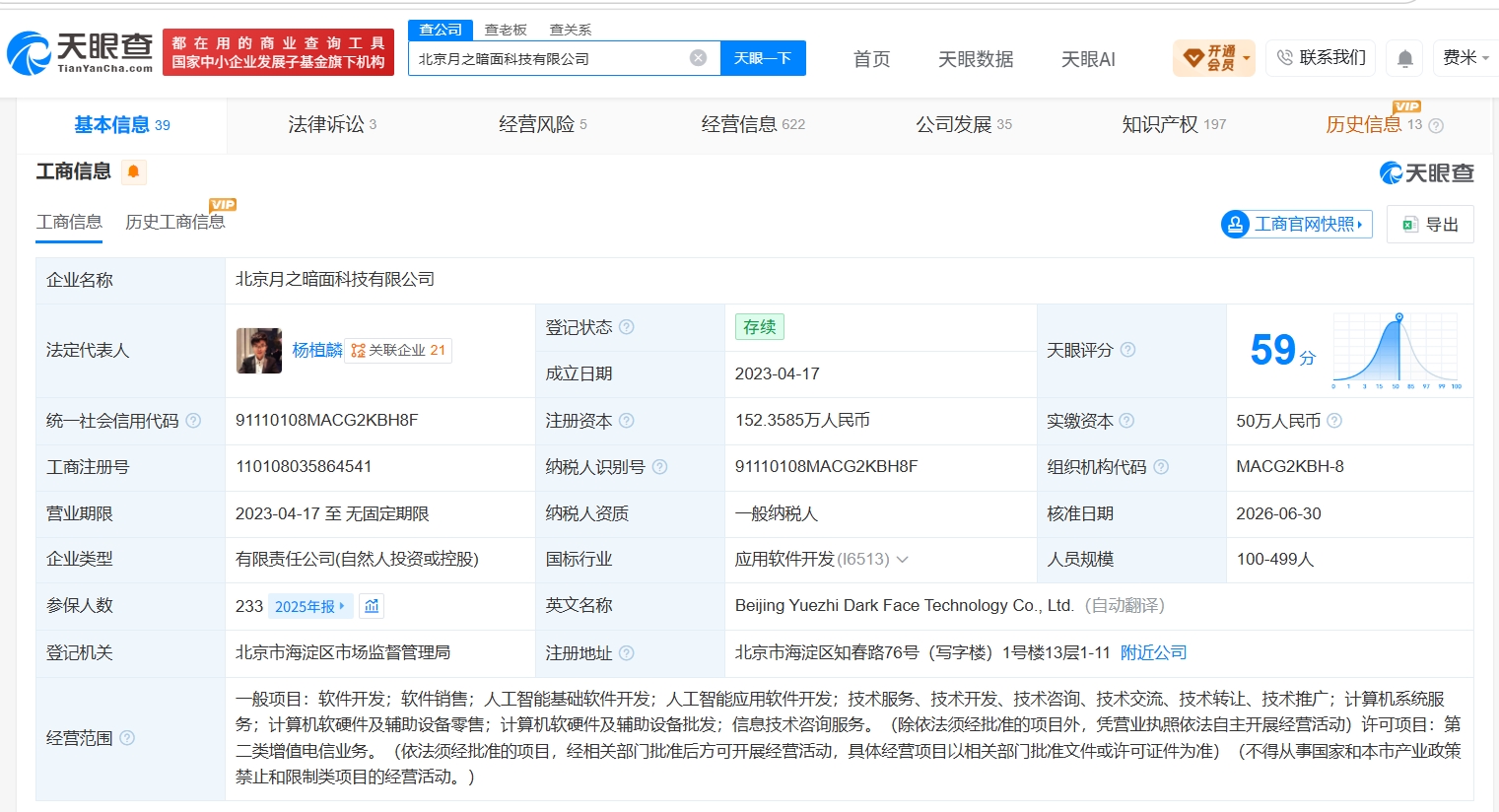1499x812 pixels.
Task: Click the notification bell in header
Action: pyautogui.click(x=1405, y=59)
